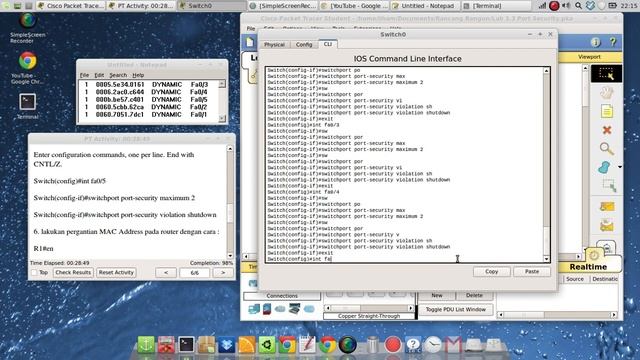Click the new file icon in Packet Tracer

point(250,42)
